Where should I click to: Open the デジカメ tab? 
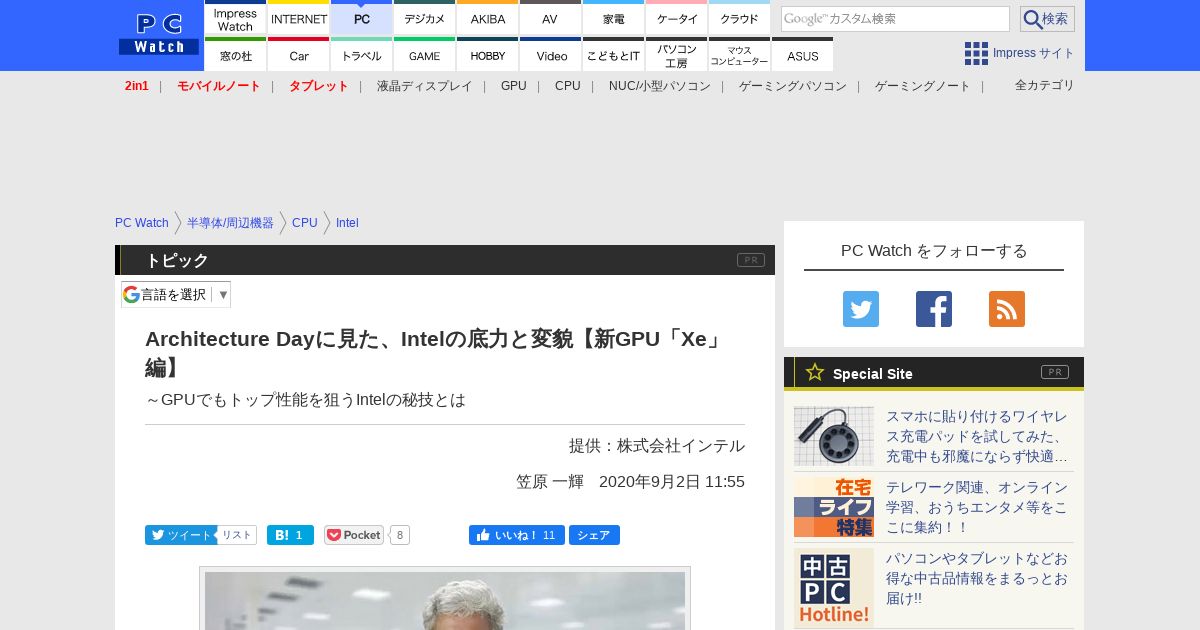click(425, 17)
